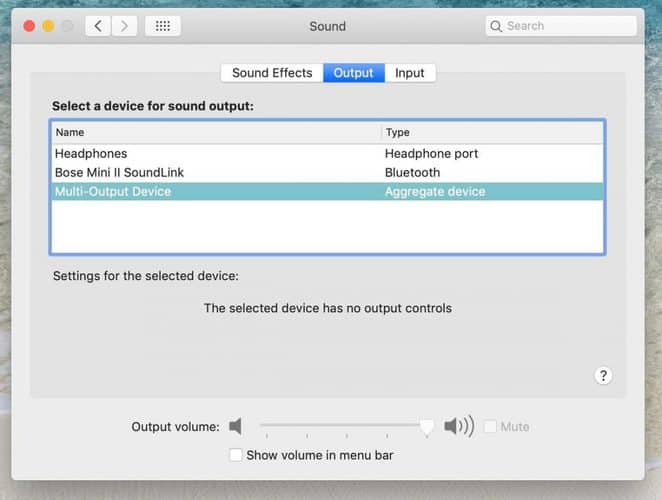Click the Type column header
The height and width of the screenshot is (500, 662).
point(492,133)
